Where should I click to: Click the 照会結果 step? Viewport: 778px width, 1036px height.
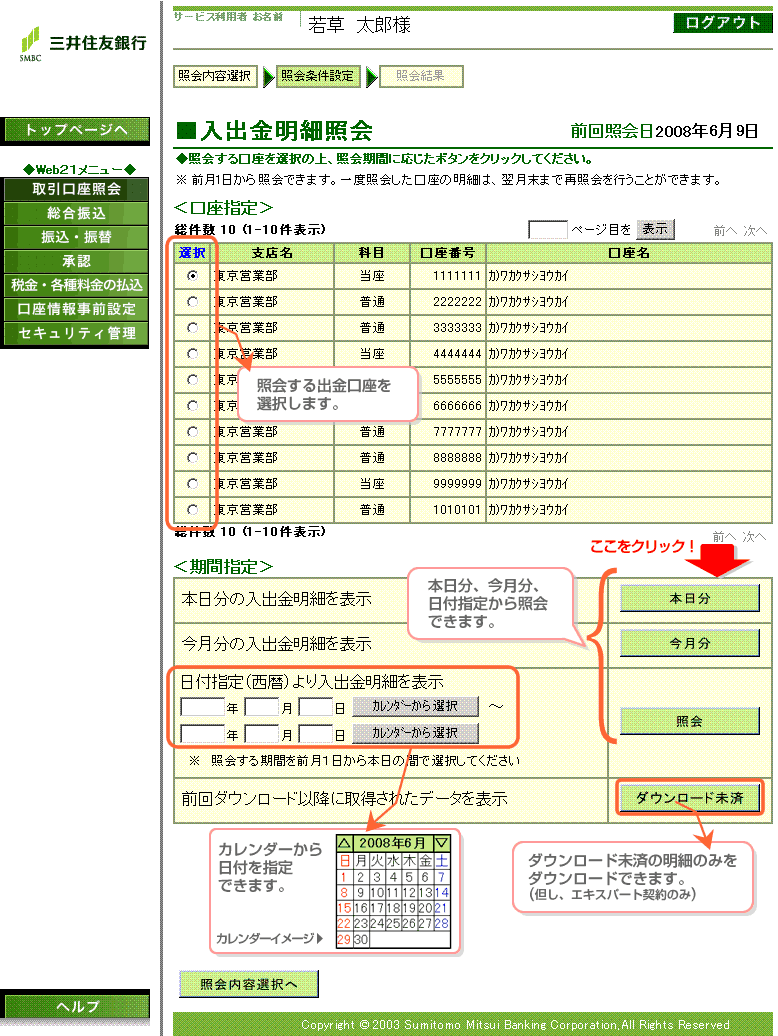tap(421, 76)
